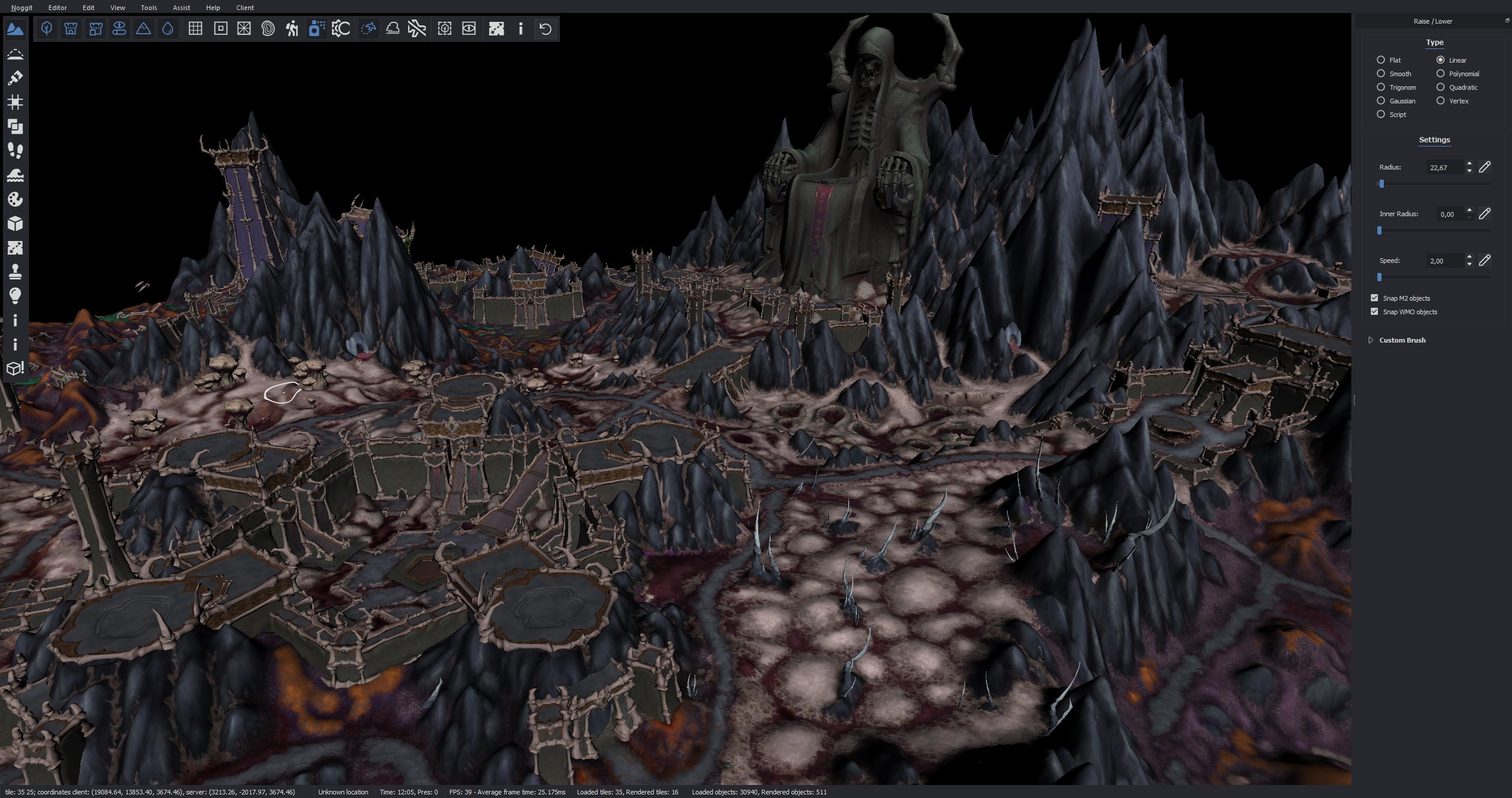The height and width of the screenshot is (798, 1512).
Task: Select the water wave editor tool
Action: 15,175
